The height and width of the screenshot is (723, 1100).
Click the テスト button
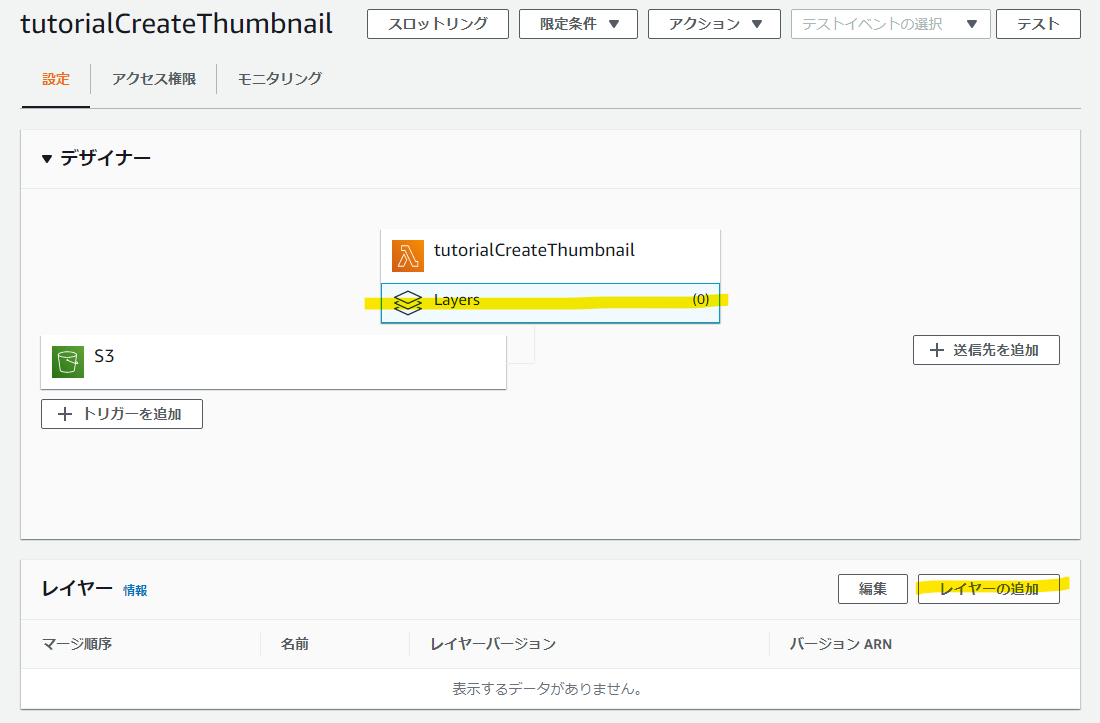[1038, 24]
